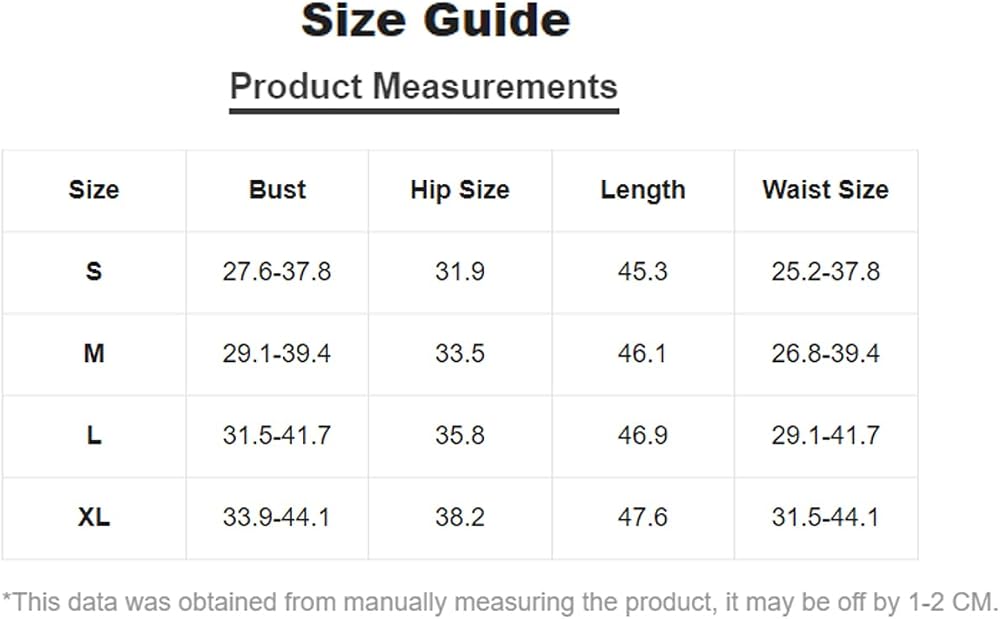This screenshot has width=1000, height=619.
Task: Click the XL size row label
Action: (94, 517)
